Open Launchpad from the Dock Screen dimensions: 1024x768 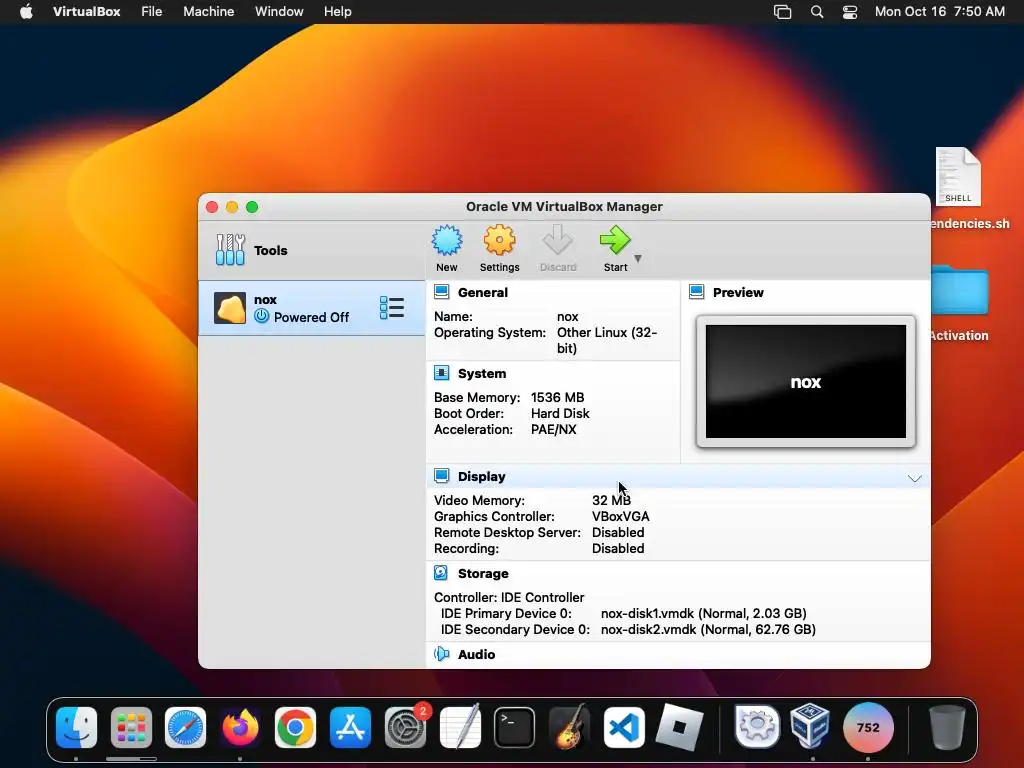(131, 727)
